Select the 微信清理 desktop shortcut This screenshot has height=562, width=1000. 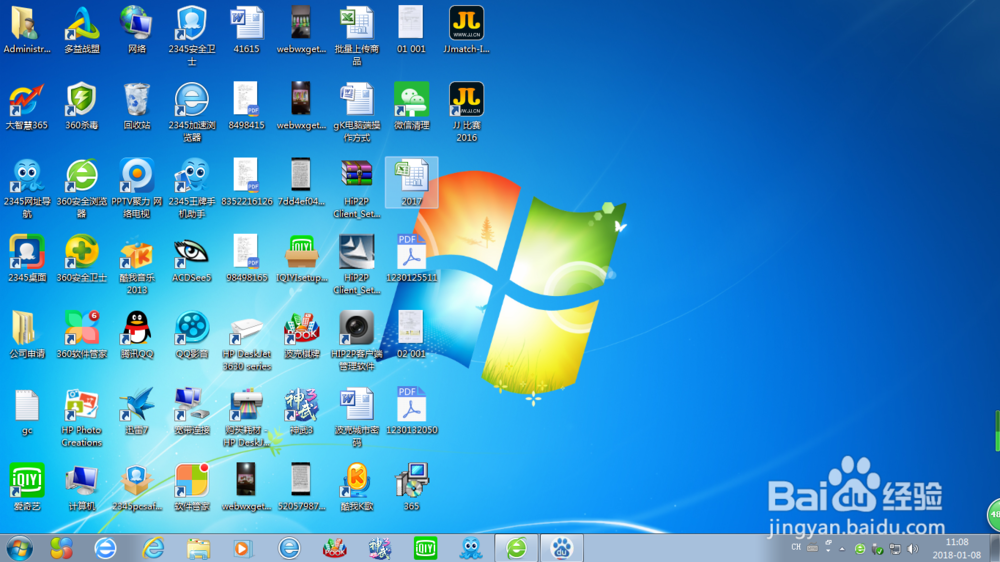coord(411,107)
